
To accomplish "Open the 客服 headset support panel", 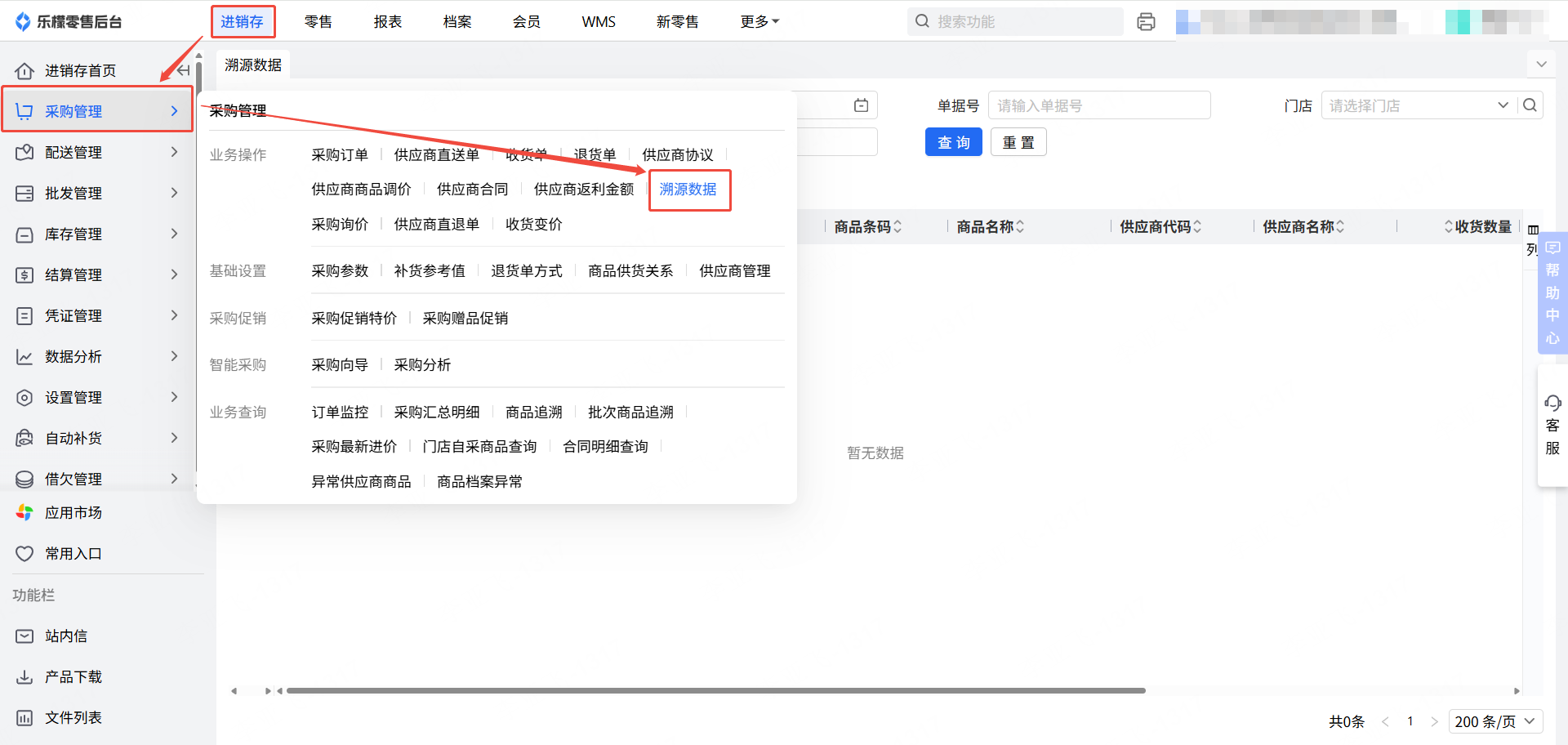I will click(1552, 425).
